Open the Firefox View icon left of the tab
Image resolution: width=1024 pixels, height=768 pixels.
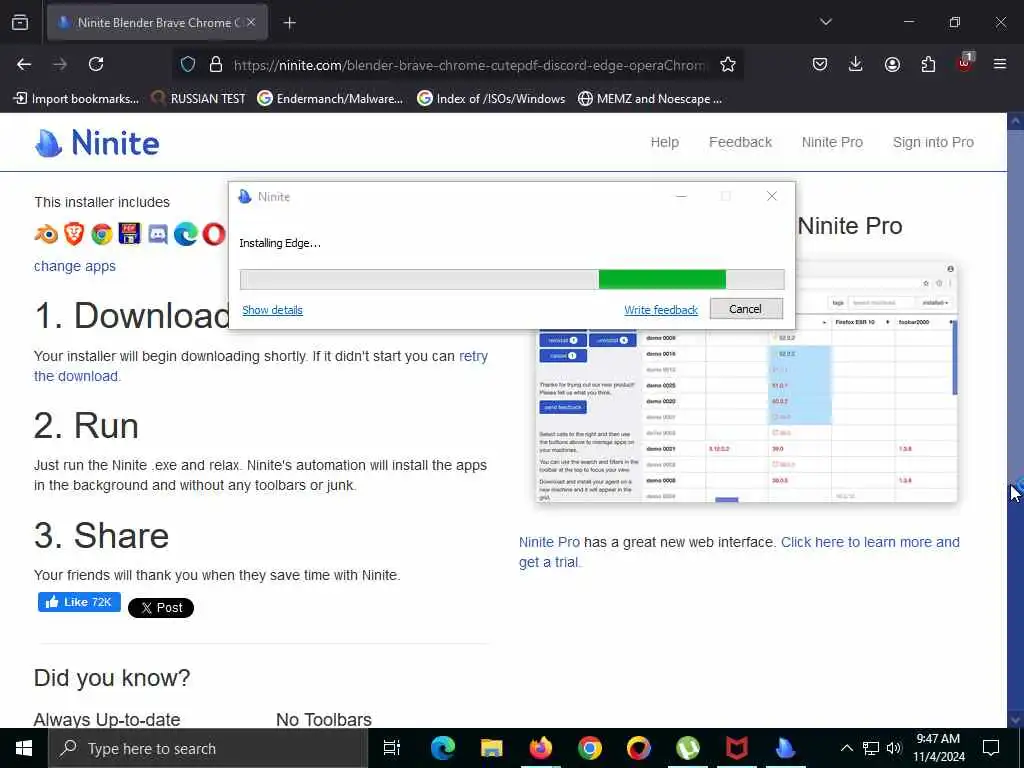click(x=20, y=22)
